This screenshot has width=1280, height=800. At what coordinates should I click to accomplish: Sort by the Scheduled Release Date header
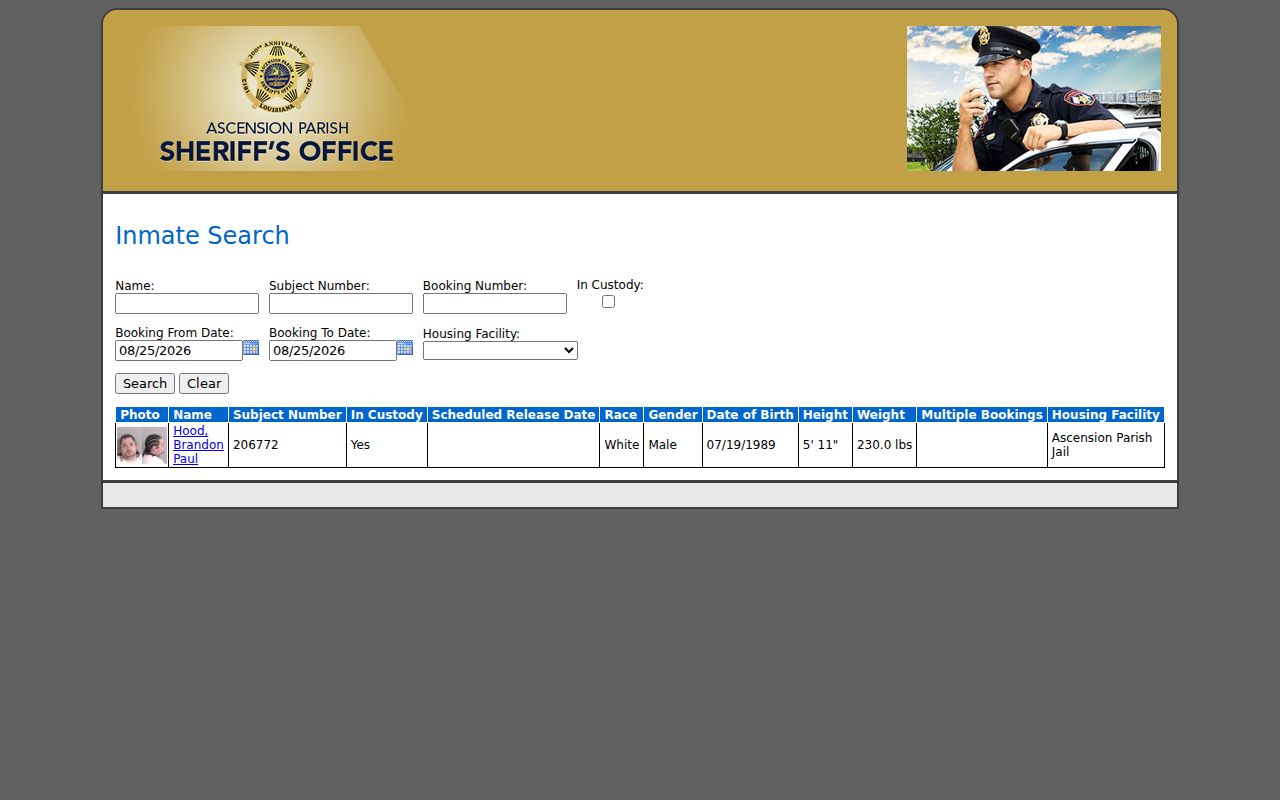point(513,415)
